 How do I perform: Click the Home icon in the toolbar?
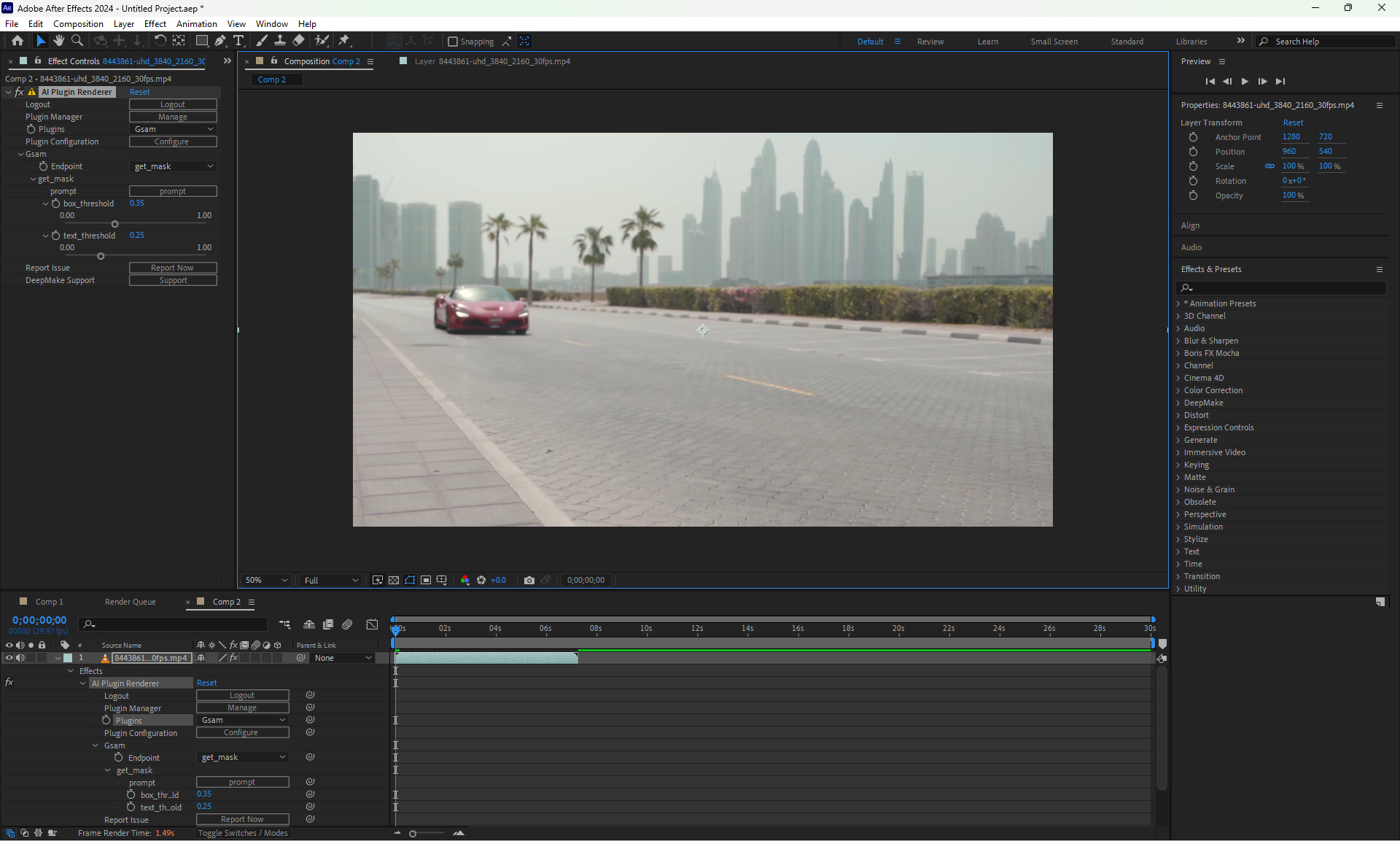coord(17,41)
